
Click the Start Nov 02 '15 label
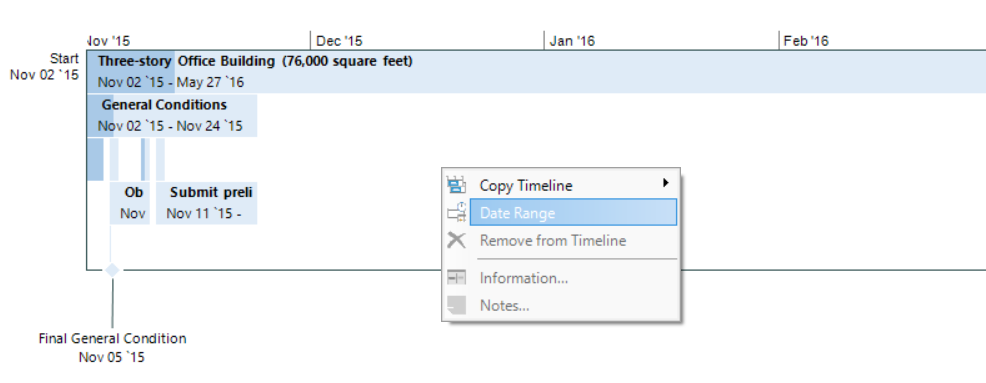point(45,67)
